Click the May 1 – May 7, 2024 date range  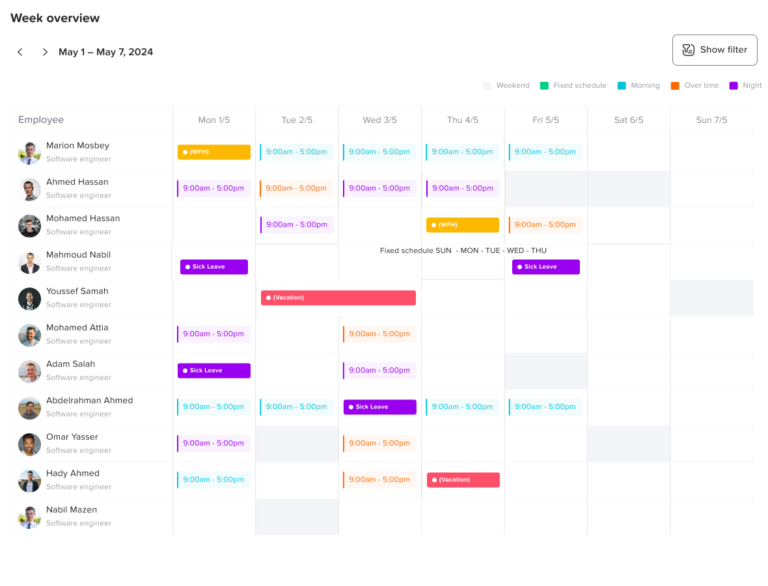tap(106, 52)
